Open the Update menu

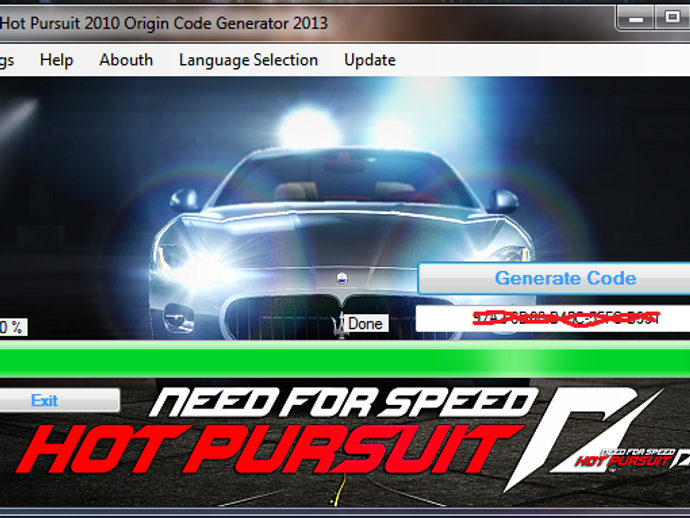click(370, 60)
